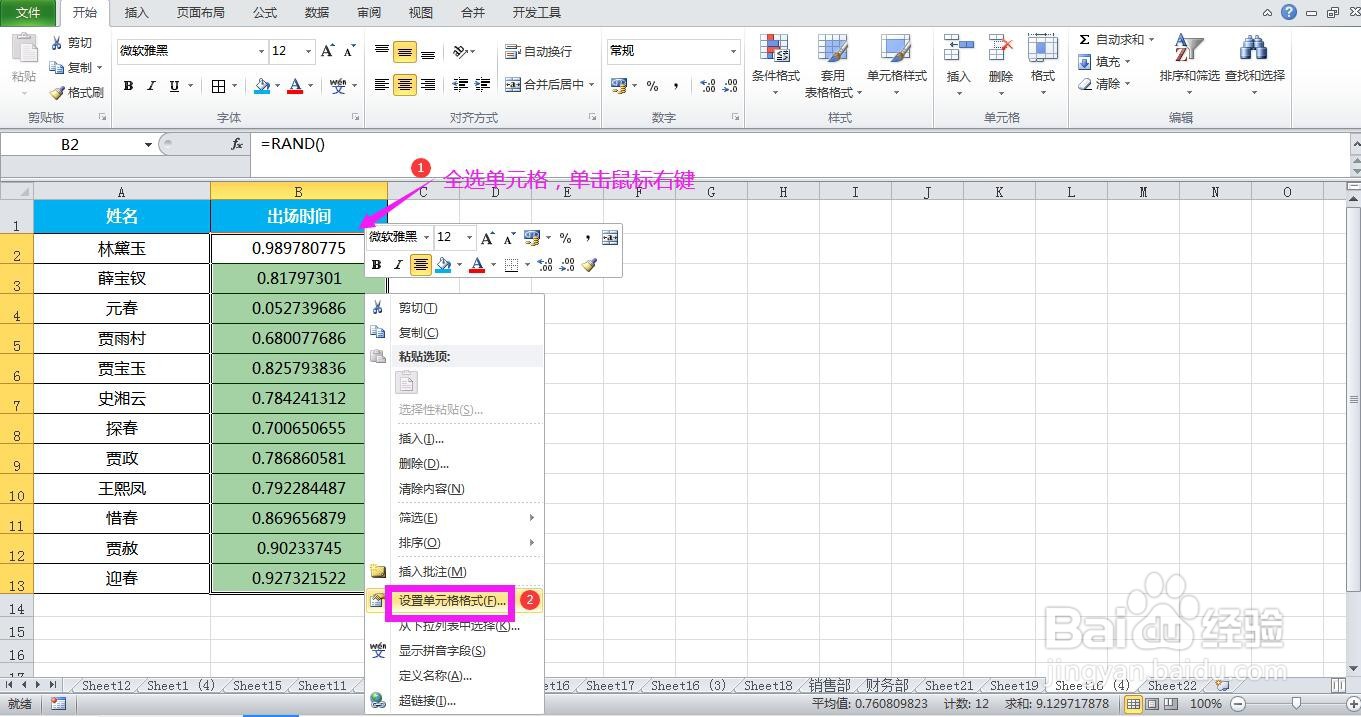Open Cell Styles (单元格样式)

(x=896, y=65)
